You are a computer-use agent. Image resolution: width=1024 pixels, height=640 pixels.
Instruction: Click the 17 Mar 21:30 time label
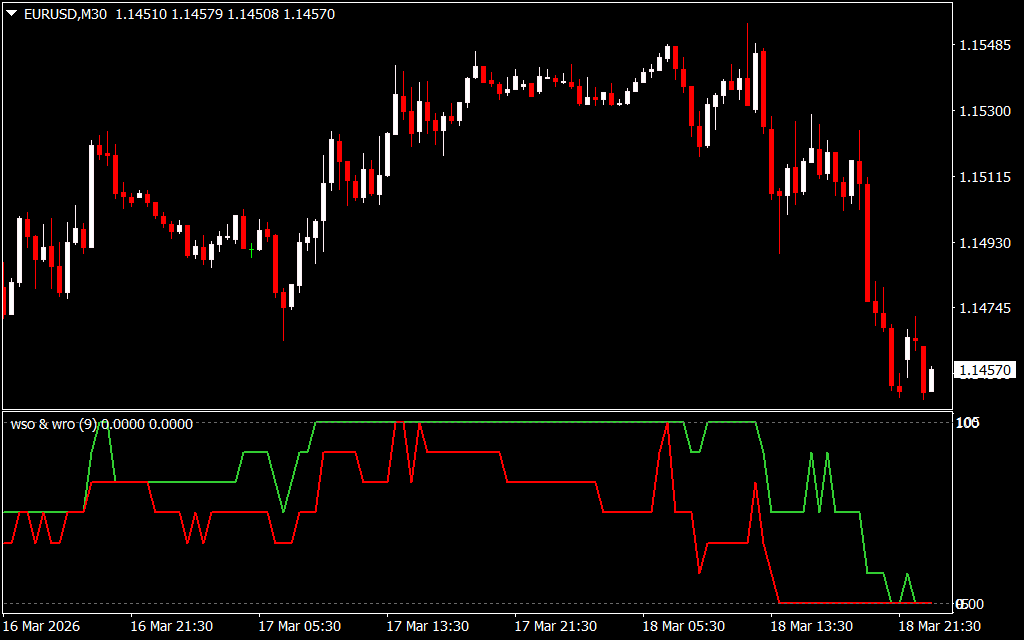(556, 626)
